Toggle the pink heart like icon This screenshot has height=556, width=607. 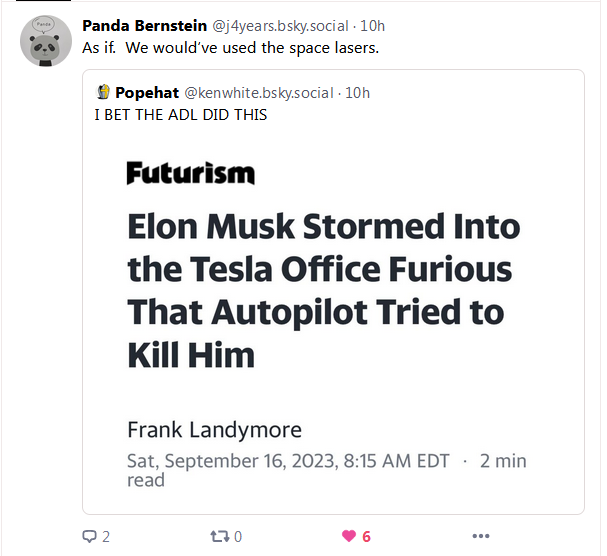349,536
